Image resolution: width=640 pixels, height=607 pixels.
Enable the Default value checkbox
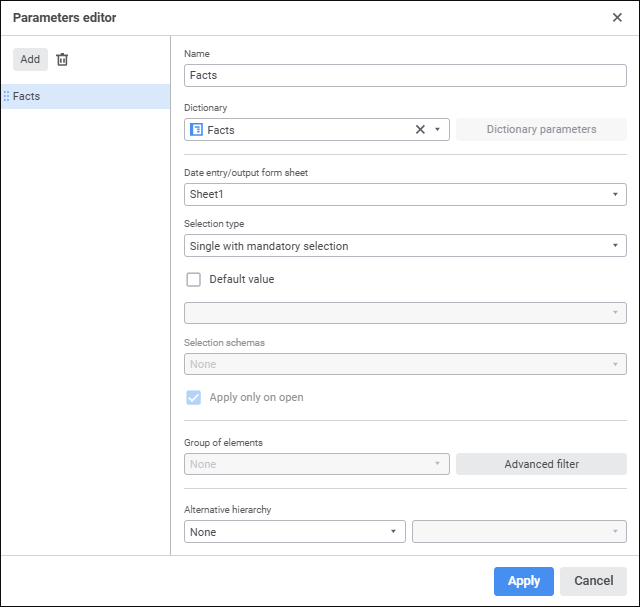click(x=194, y=280)
